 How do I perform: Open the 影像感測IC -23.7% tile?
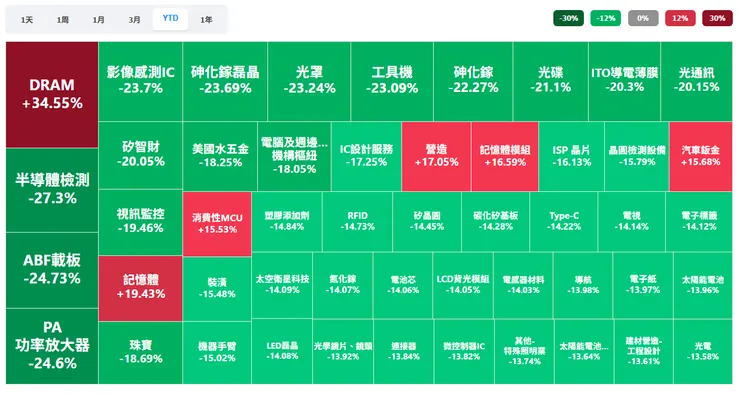[141, 81]
